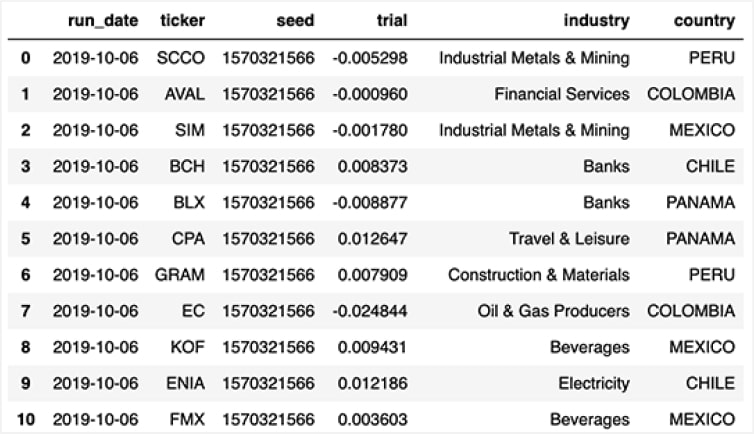Image resolution: width=754 pixels, height=434 pixels.
Task: Click the Electricity industry cell
Action: [594, 382]
